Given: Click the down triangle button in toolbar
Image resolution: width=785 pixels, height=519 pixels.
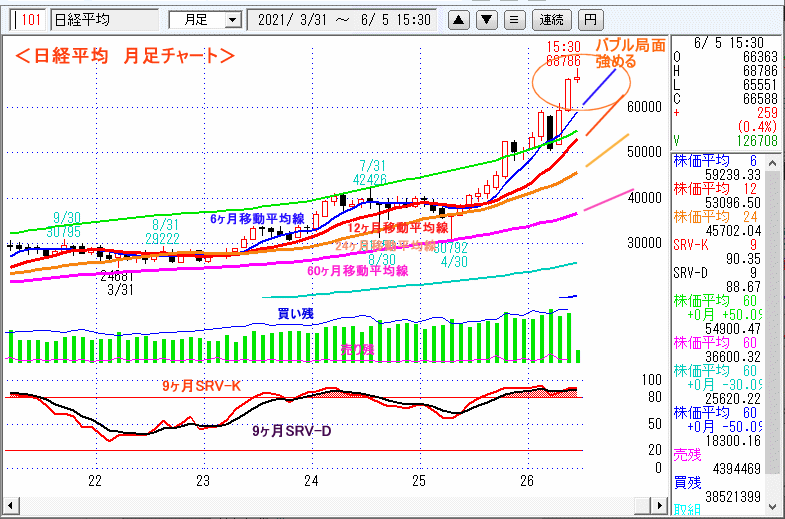Looking at the screenshot, I should [487, 20].
